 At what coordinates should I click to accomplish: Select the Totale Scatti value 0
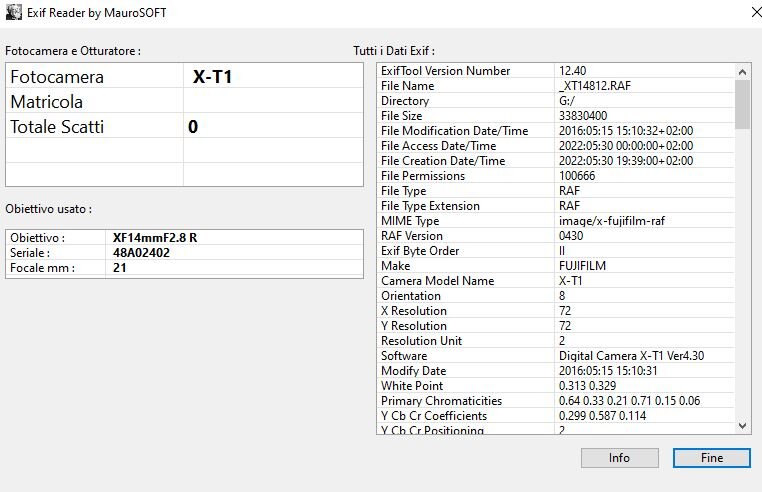[193, 127]
